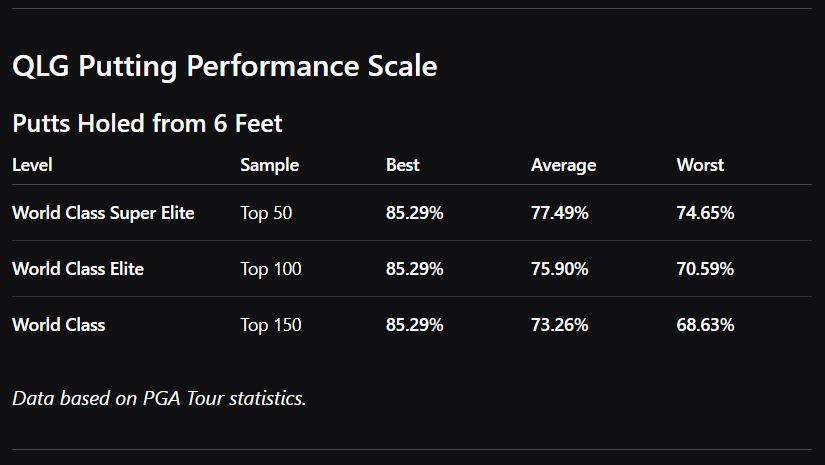
Task: Click the 74.65% worst value
Action: [705, 213]
